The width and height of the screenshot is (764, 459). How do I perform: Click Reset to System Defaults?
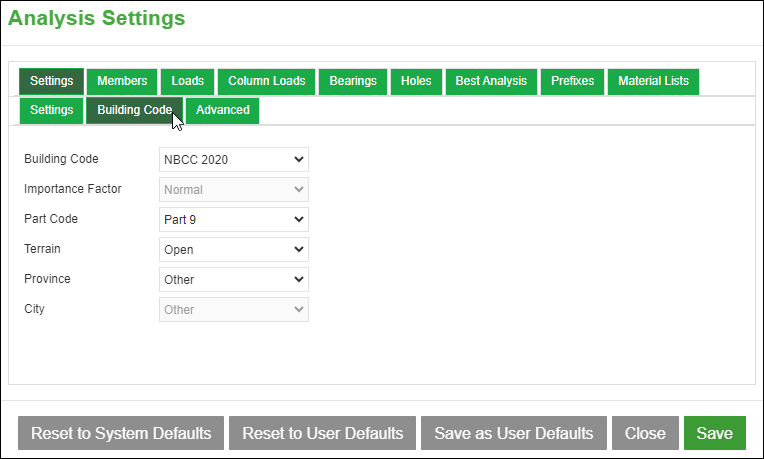click(x=121, y=433)
